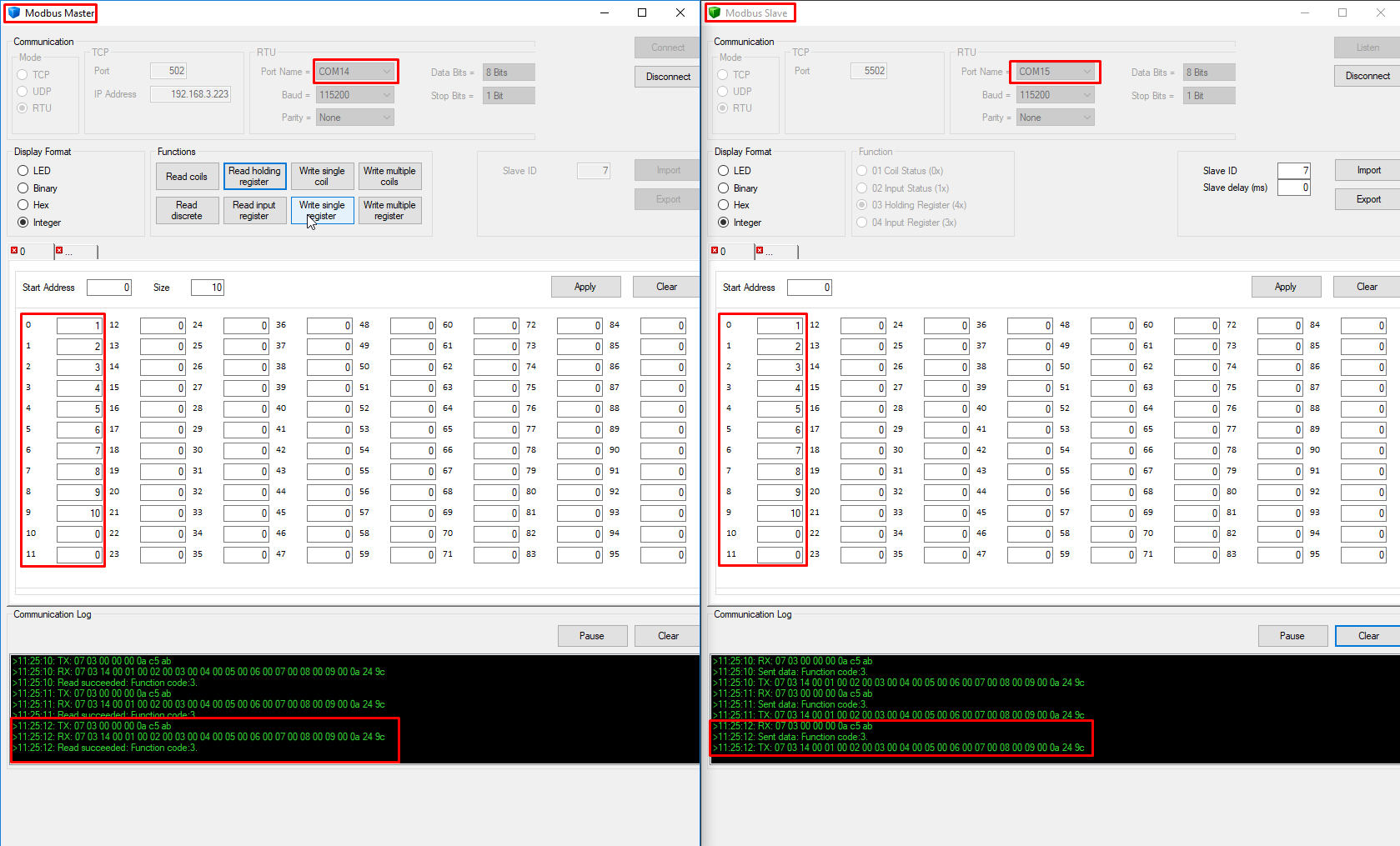Click Read discrete button
Viewport: 1400px width, 846px height.
pyautogui.click(x=187, y=211)
